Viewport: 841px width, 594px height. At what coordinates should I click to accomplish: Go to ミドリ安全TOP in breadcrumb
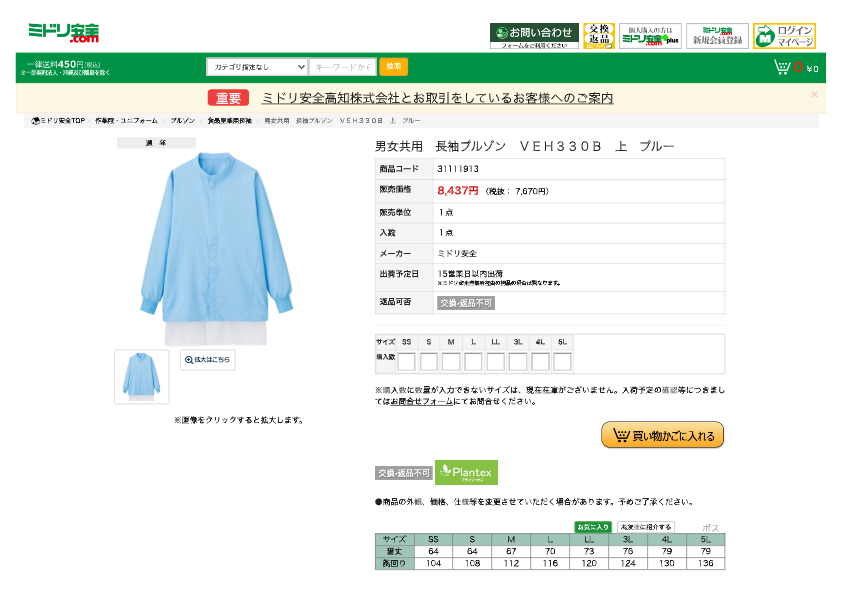(58, 120)
